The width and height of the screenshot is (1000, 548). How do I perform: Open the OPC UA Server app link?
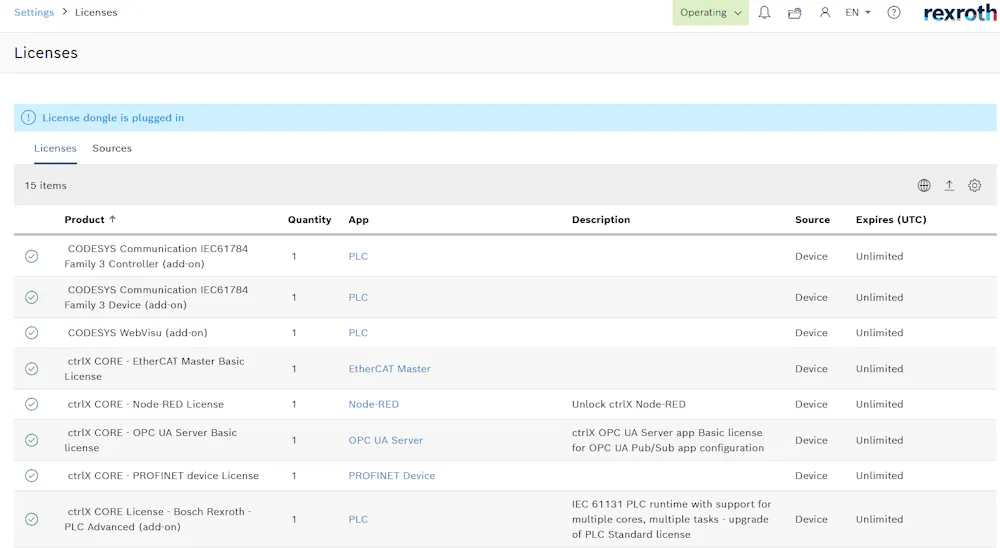pyautogui.click(x=385, y=440)
